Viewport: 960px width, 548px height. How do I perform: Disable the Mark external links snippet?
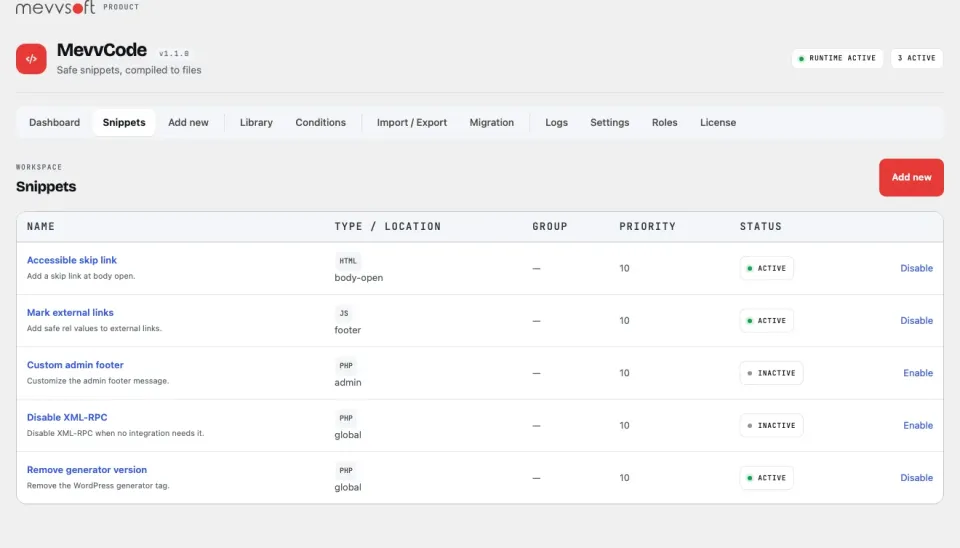[916, 321]
